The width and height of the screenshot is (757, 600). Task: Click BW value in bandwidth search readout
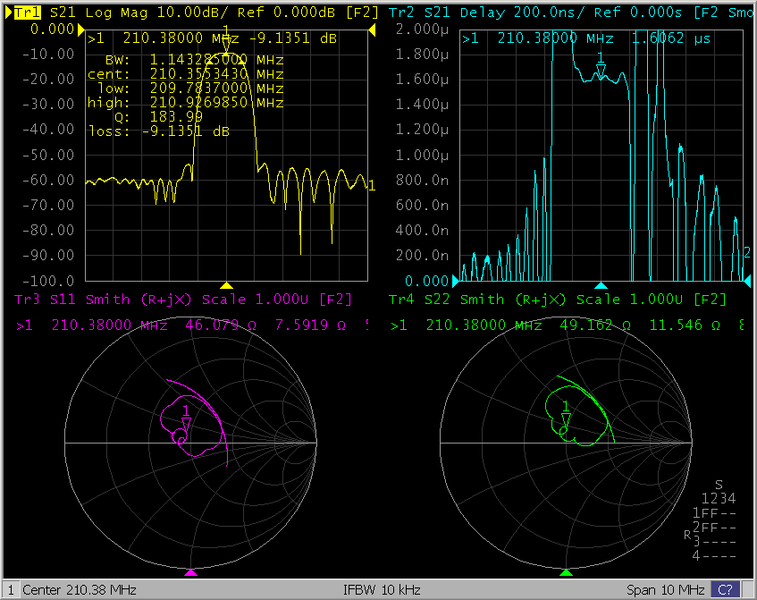point(186,60)
